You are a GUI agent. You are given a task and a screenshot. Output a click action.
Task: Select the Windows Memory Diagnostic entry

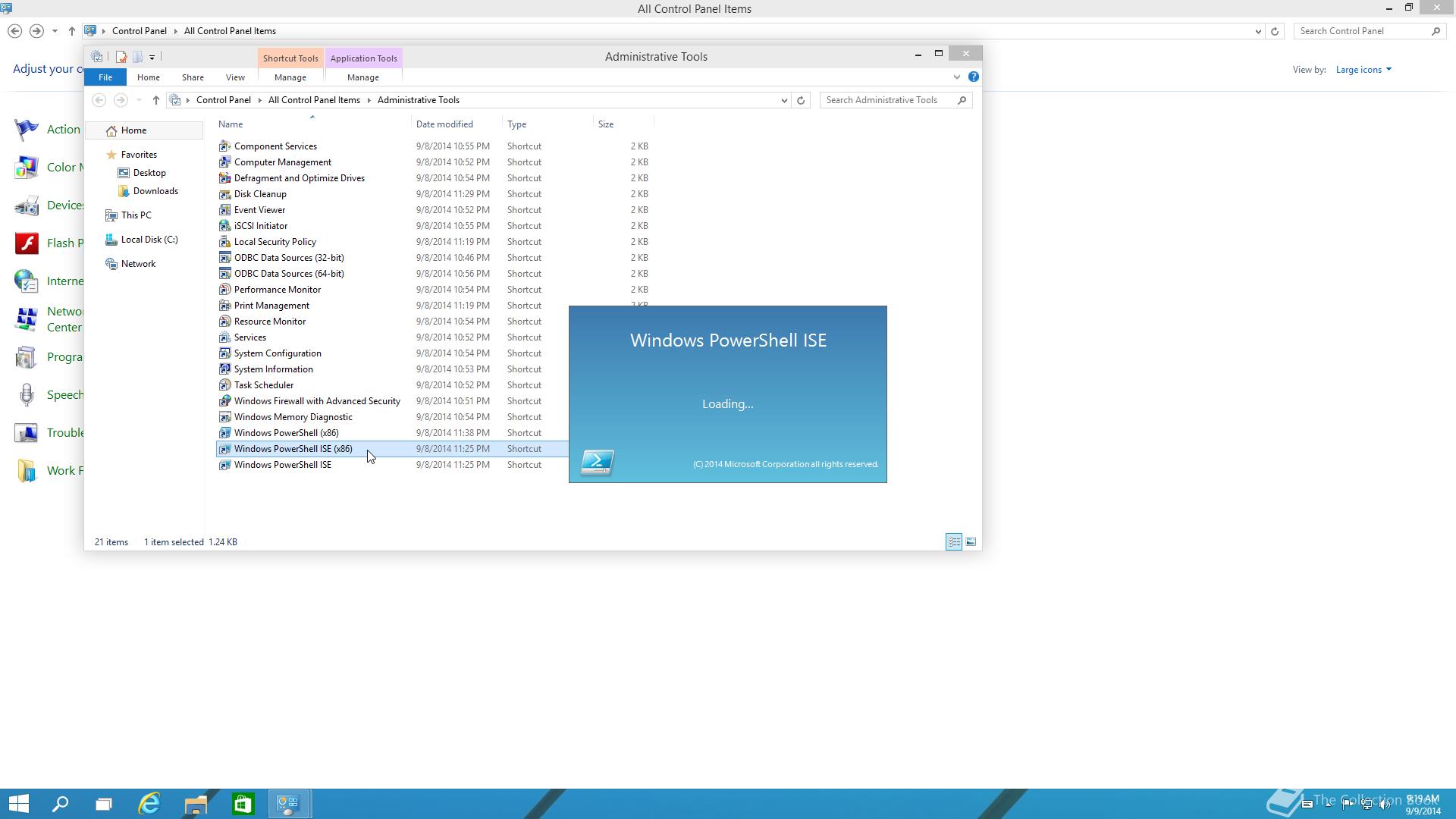(293, 417)
